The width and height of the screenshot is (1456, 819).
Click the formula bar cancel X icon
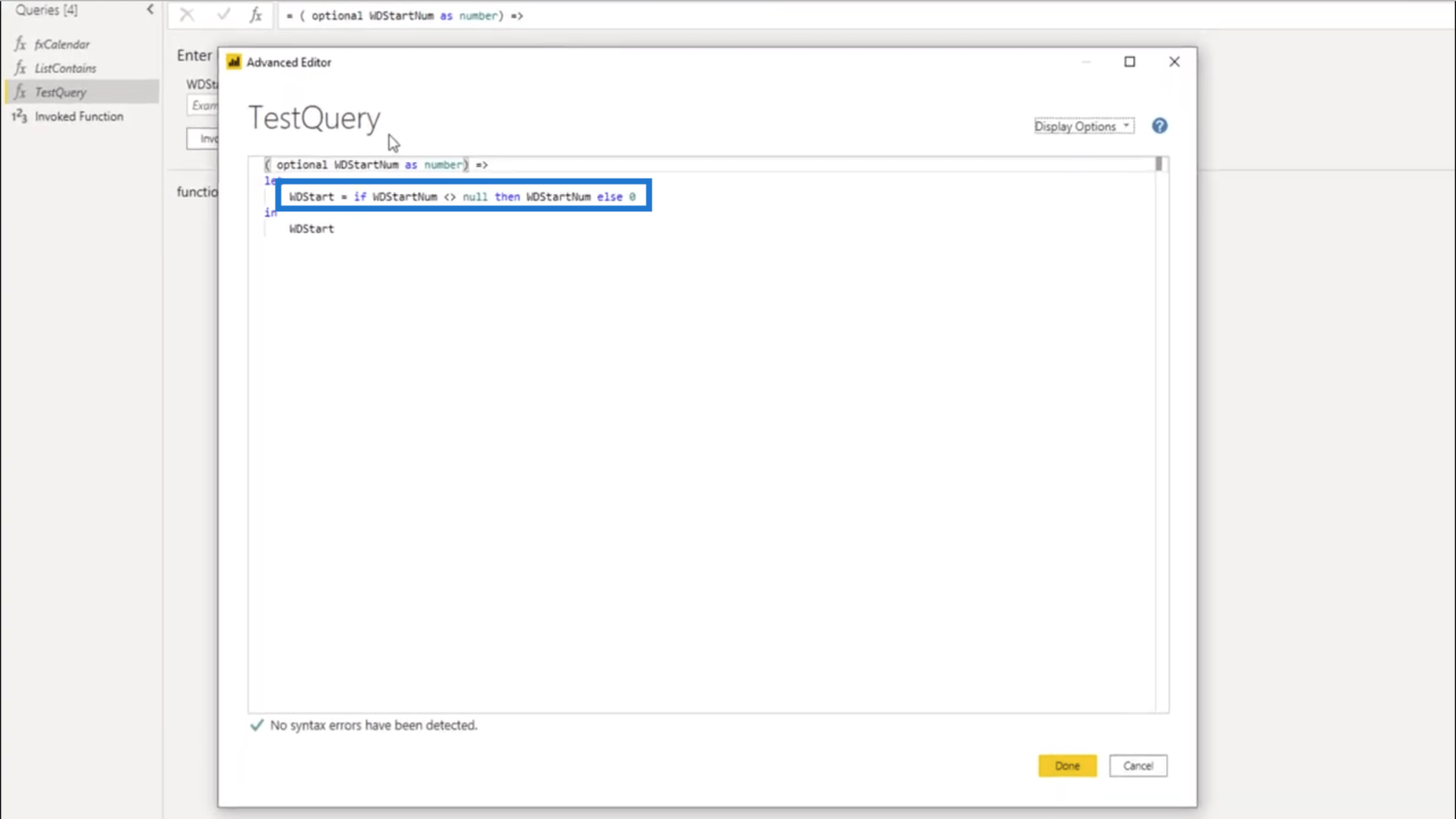click(x=186, y=15)
